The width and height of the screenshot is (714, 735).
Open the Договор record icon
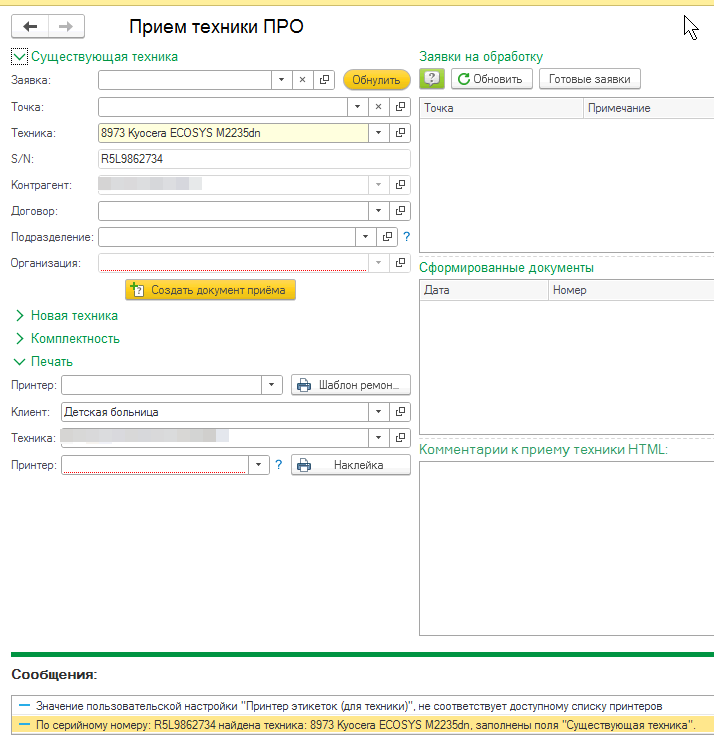point(400,211)
